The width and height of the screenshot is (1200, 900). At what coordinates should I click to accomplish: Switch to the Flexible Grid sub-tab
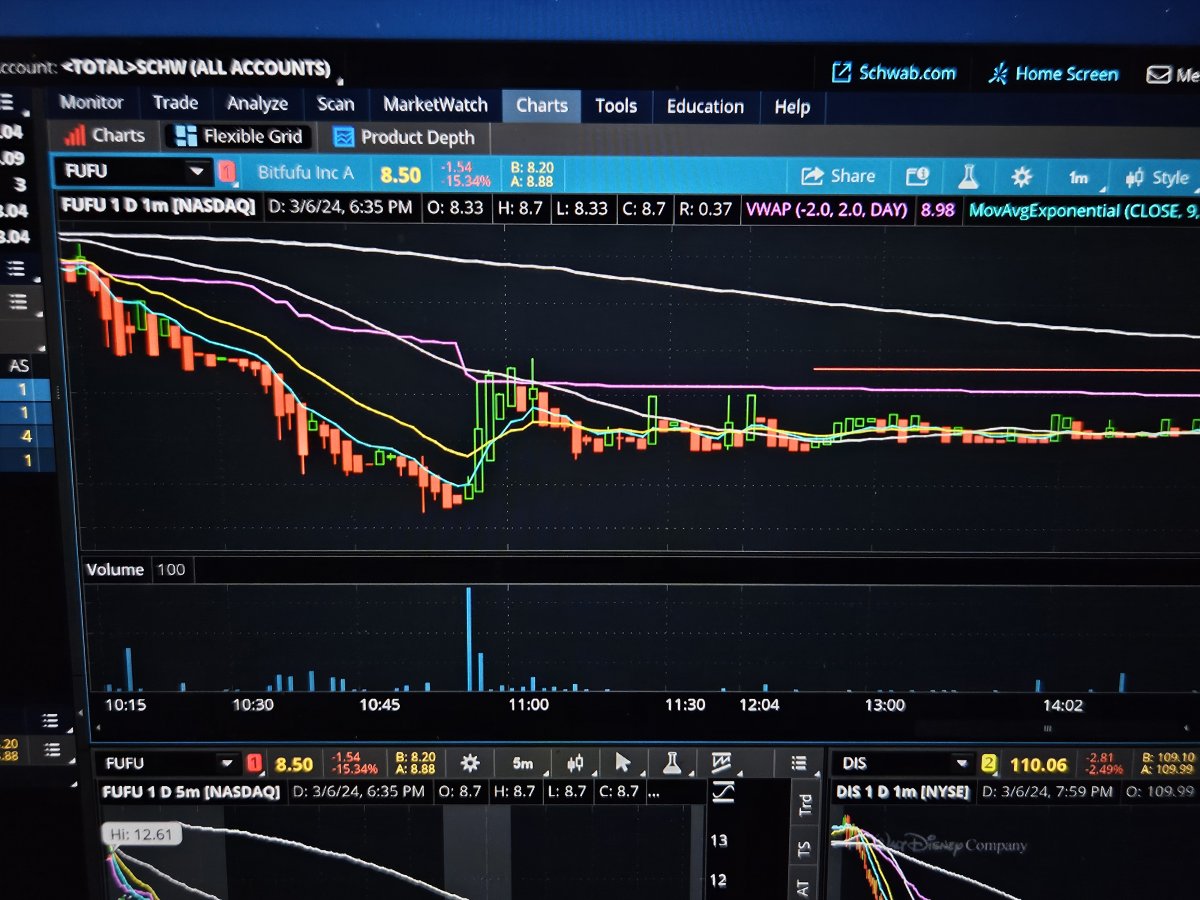[238, 136]
